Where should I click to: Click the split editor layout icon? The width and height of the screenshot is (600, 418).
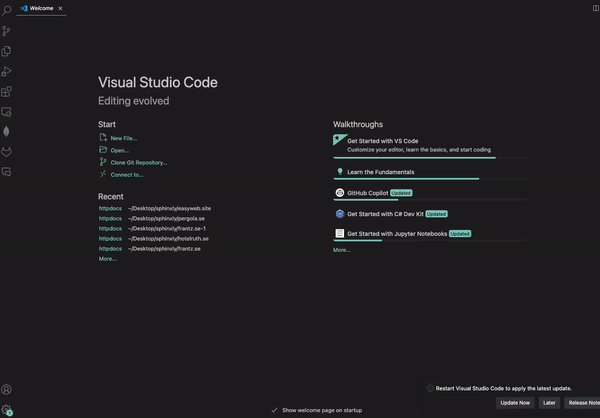pos(596,8)
